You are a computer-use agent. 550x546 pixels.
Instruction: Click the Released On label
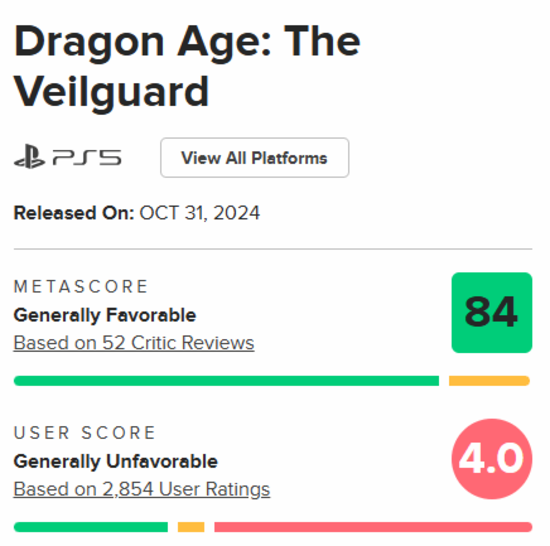(x=74, y=213)
